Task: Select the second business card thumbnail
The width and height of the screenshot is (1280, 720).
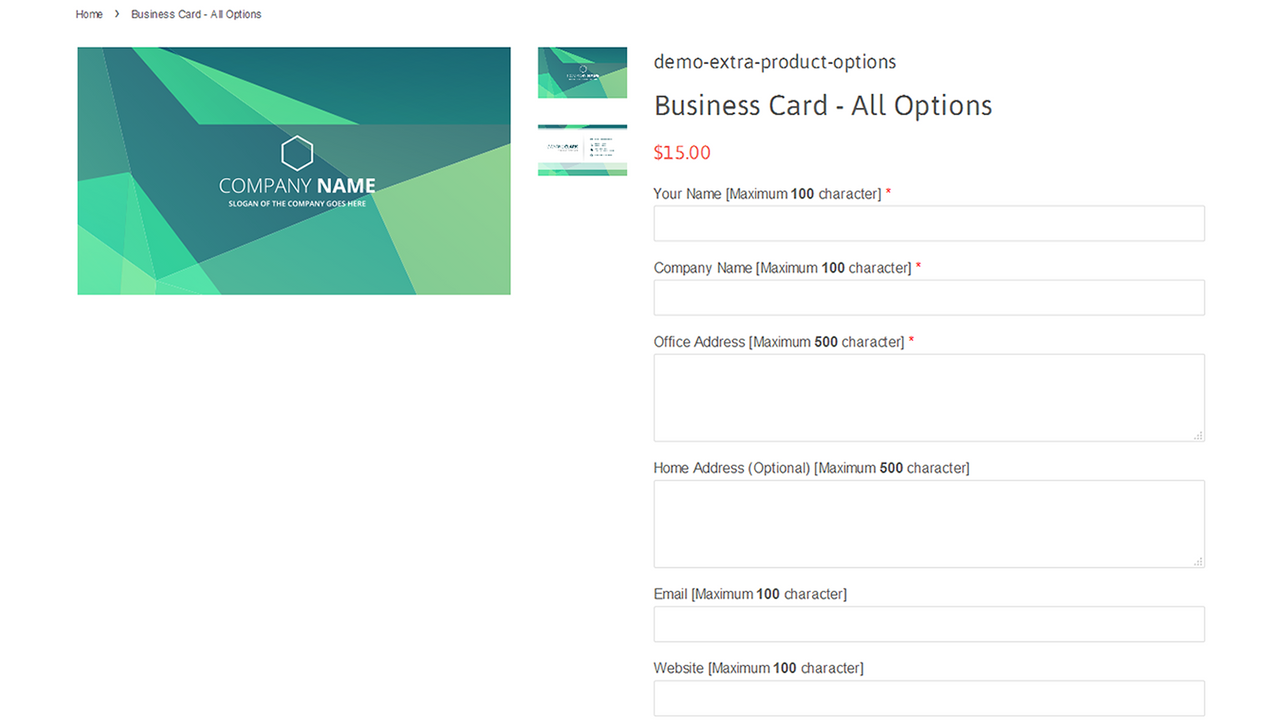Action: [582, 150]
